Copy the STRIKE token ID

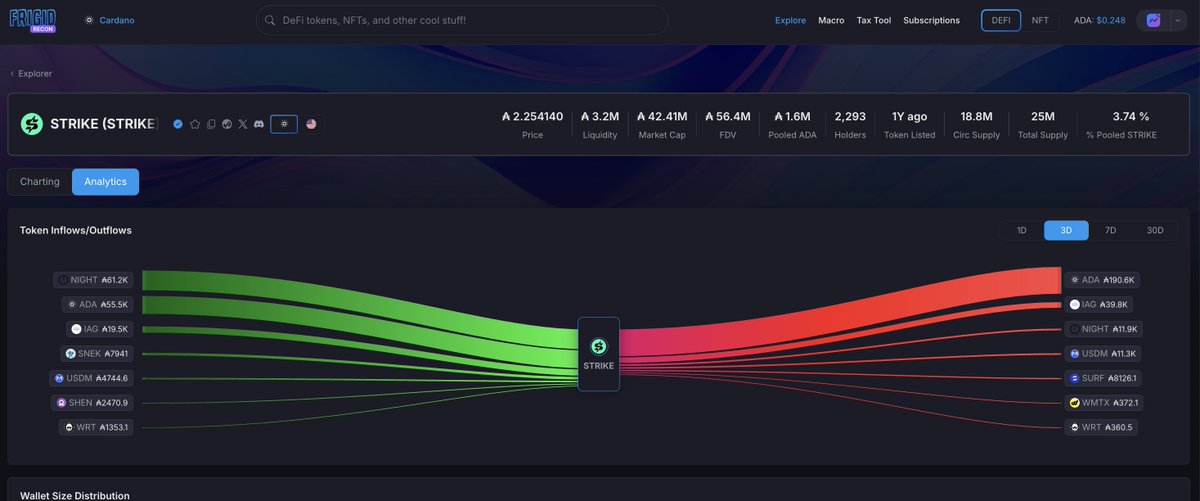pyautogui.click(x=211, y=124)
